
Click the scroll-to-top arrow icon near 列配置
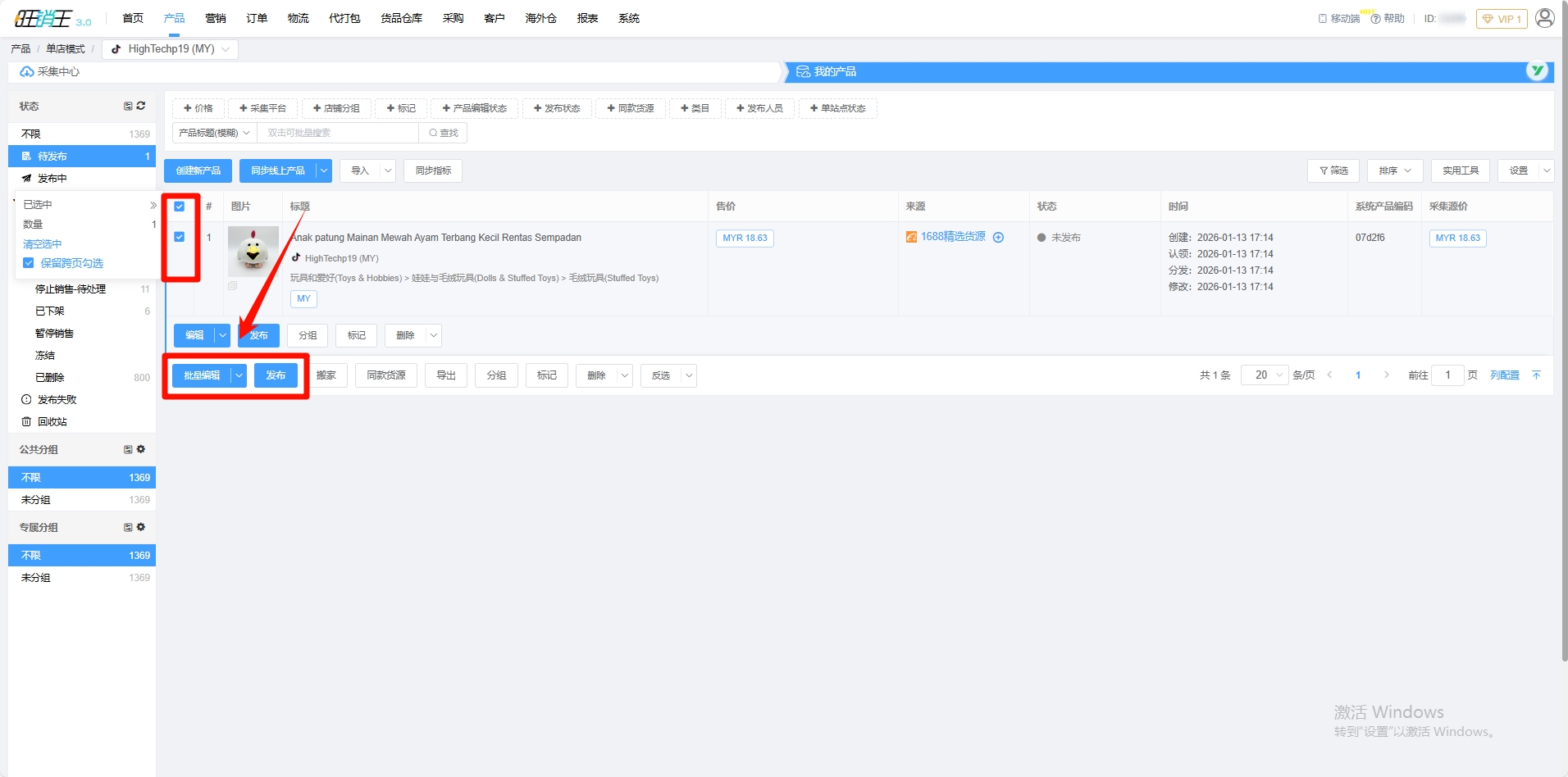[x=1536, y=375]
